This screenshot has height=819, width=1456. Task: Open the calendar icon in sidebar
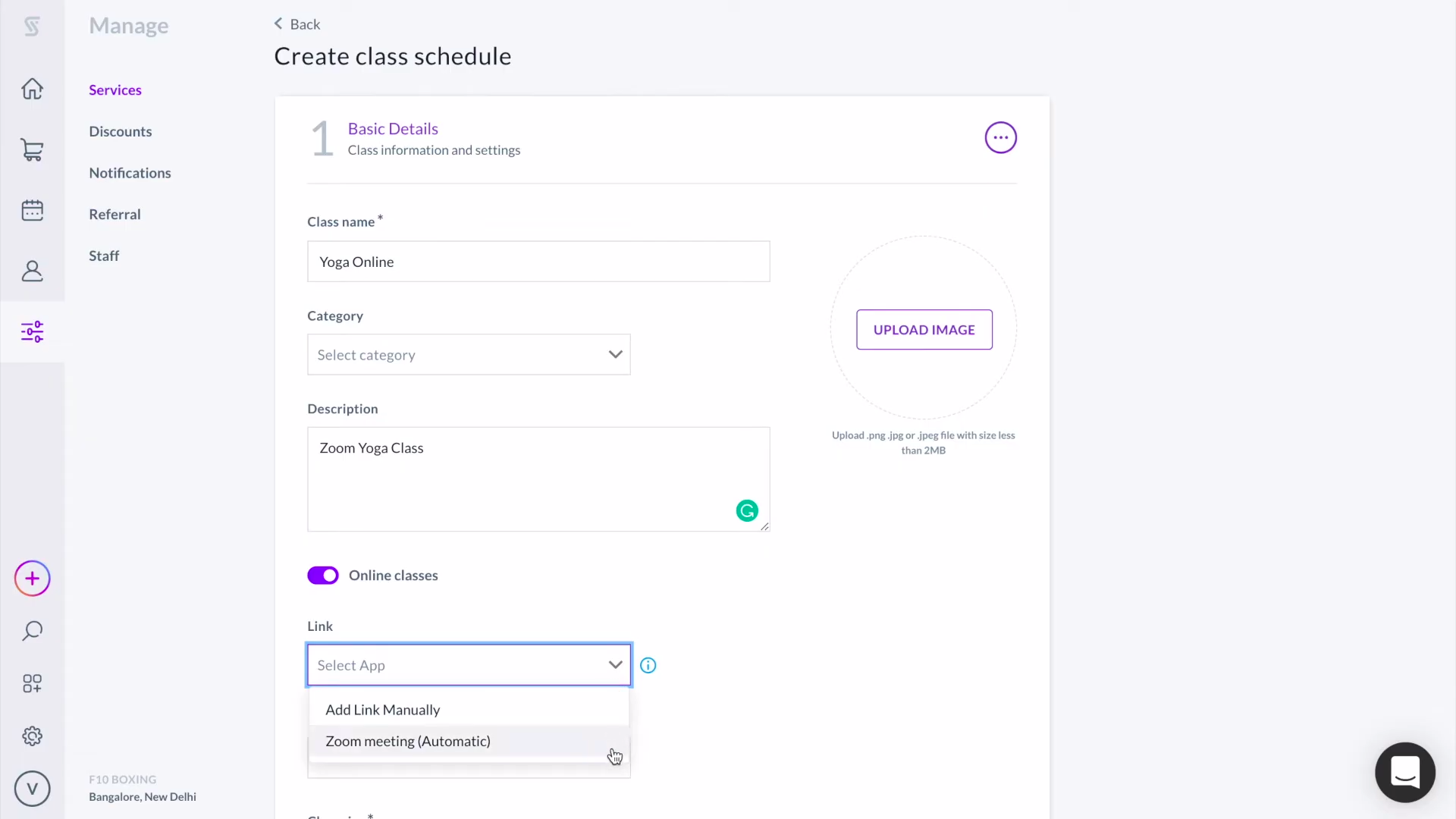click(32, 210)
